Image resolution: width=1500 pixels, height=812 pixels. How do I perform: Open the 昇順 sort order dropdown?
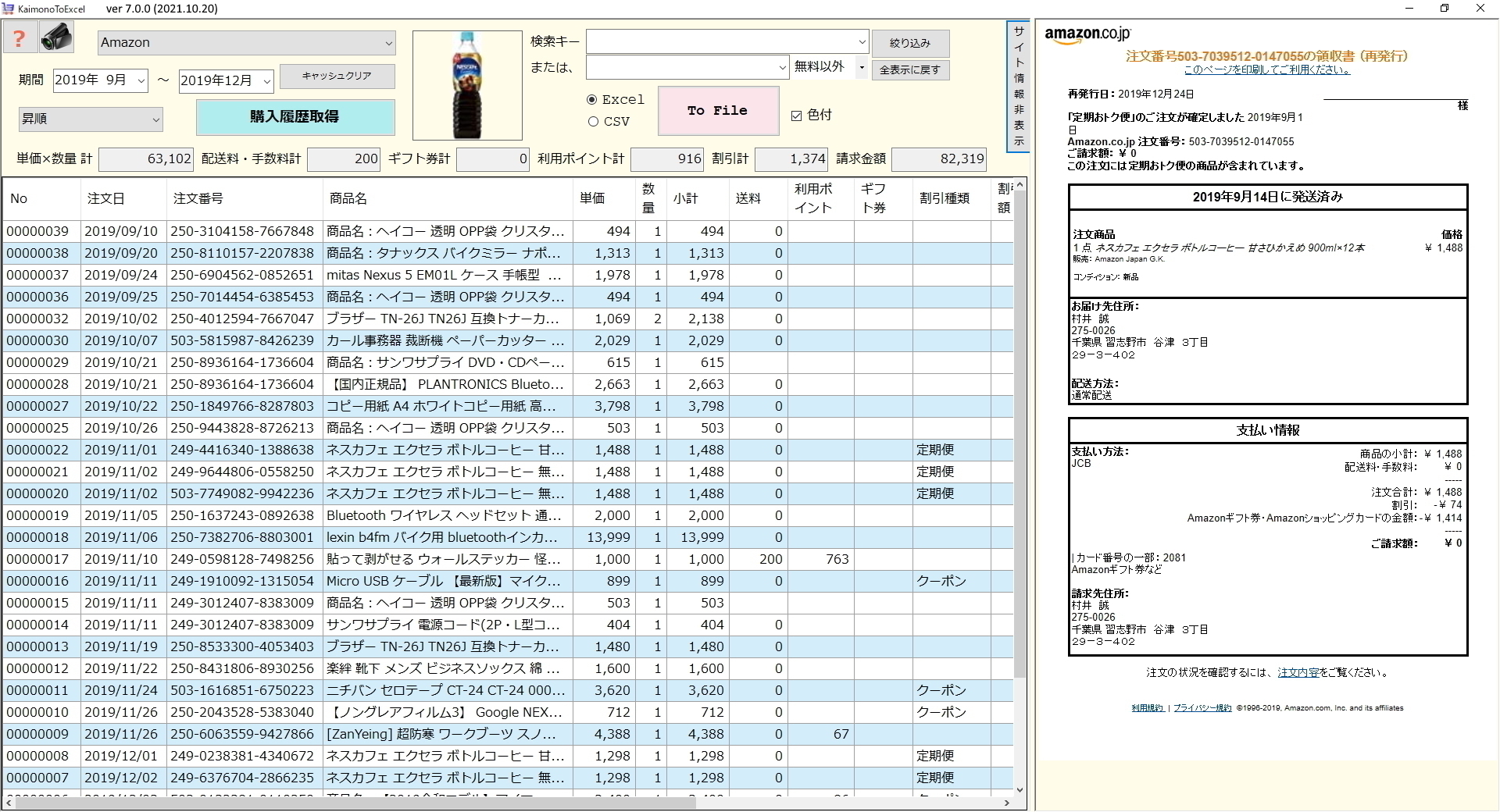(155, 119)
